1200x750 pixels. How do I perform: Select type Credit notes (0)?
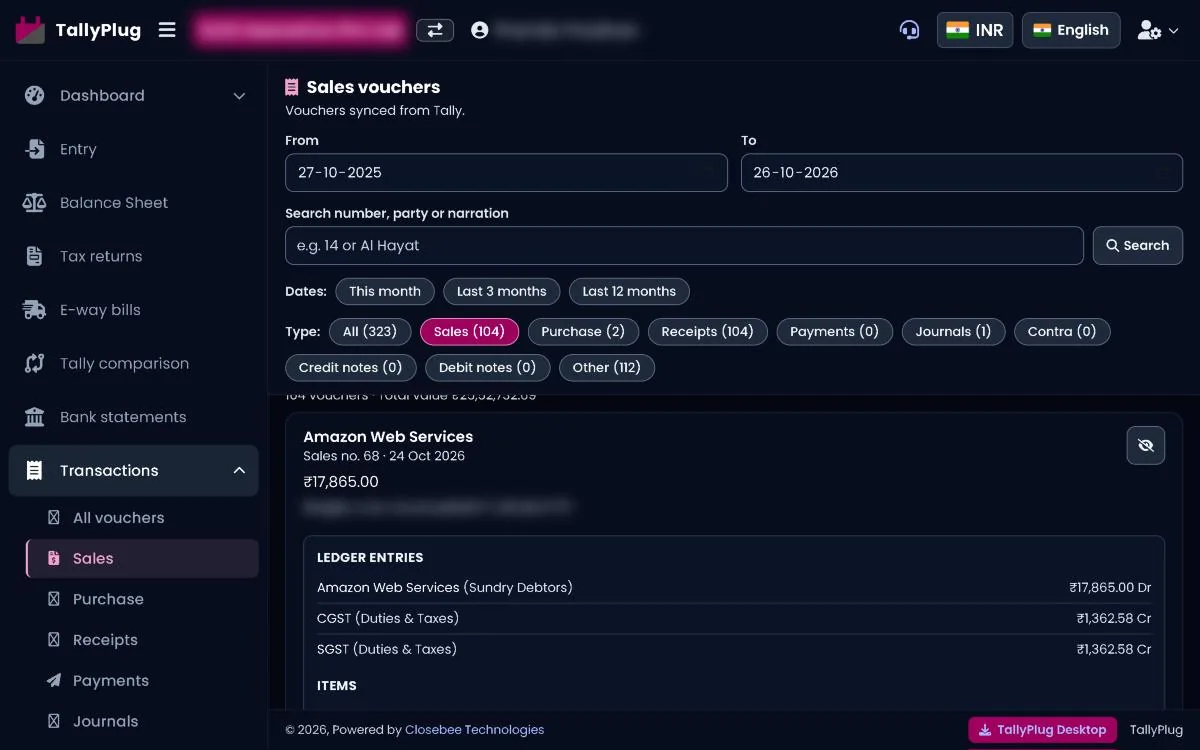(x=350, y=368)
